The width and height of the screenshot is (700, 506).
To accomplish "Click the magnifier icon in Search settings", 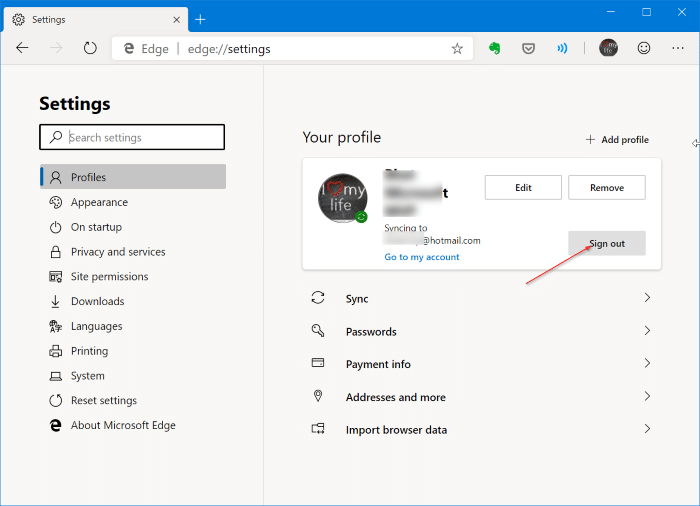I will coord(56,137).
